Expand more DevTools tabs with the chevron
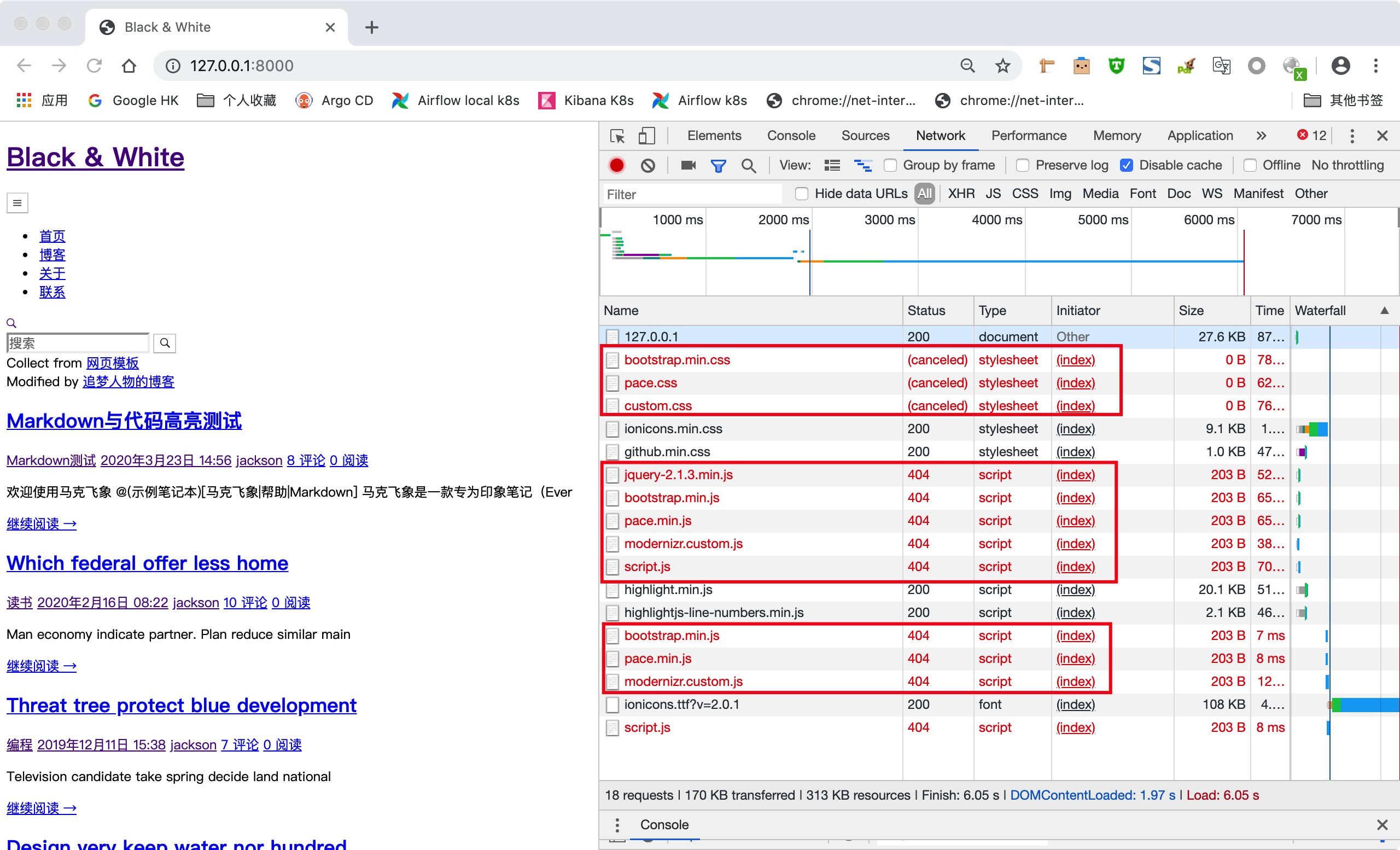 (1261, 136)
